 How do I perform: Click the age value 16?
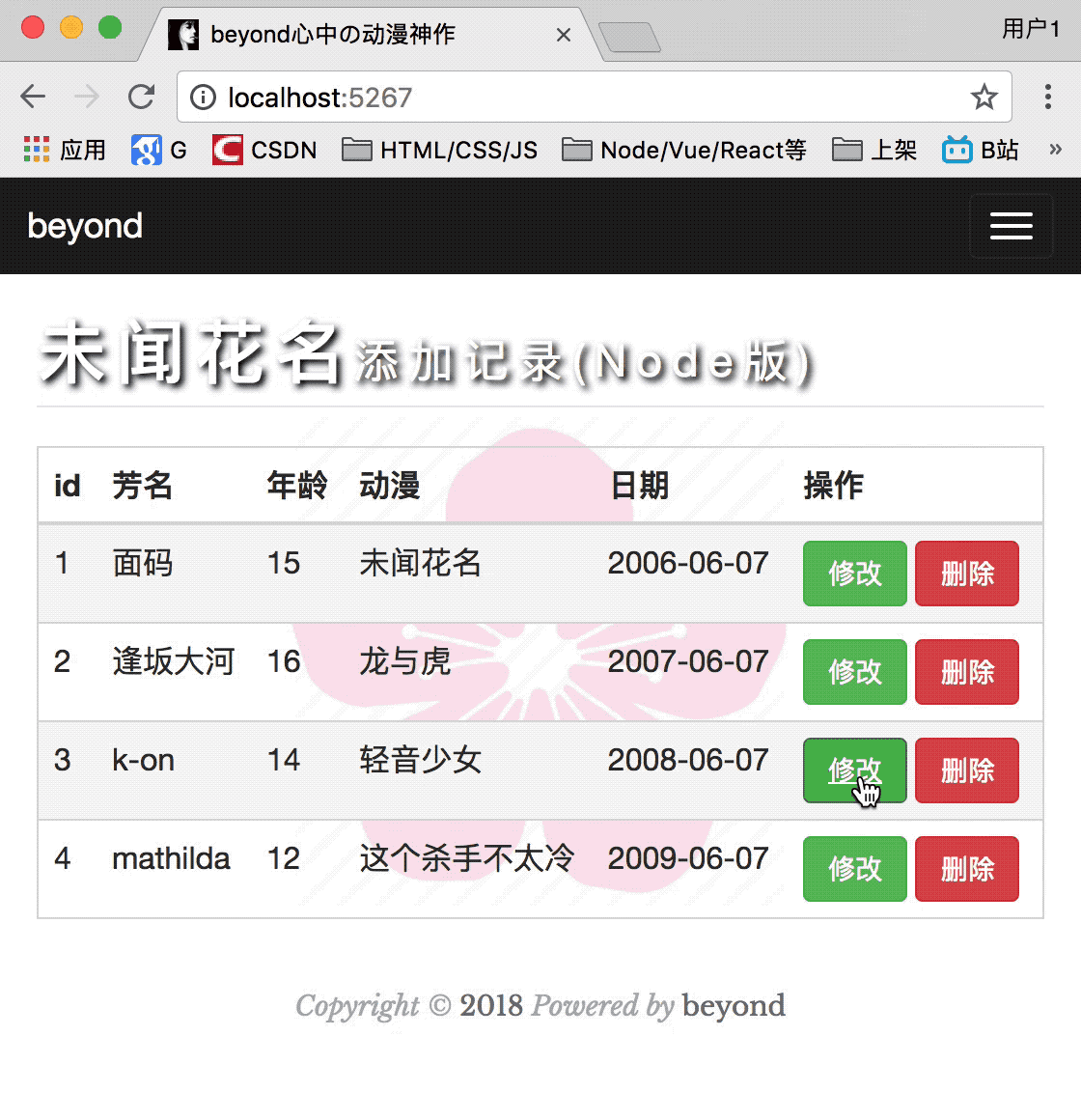click(284, 661)
